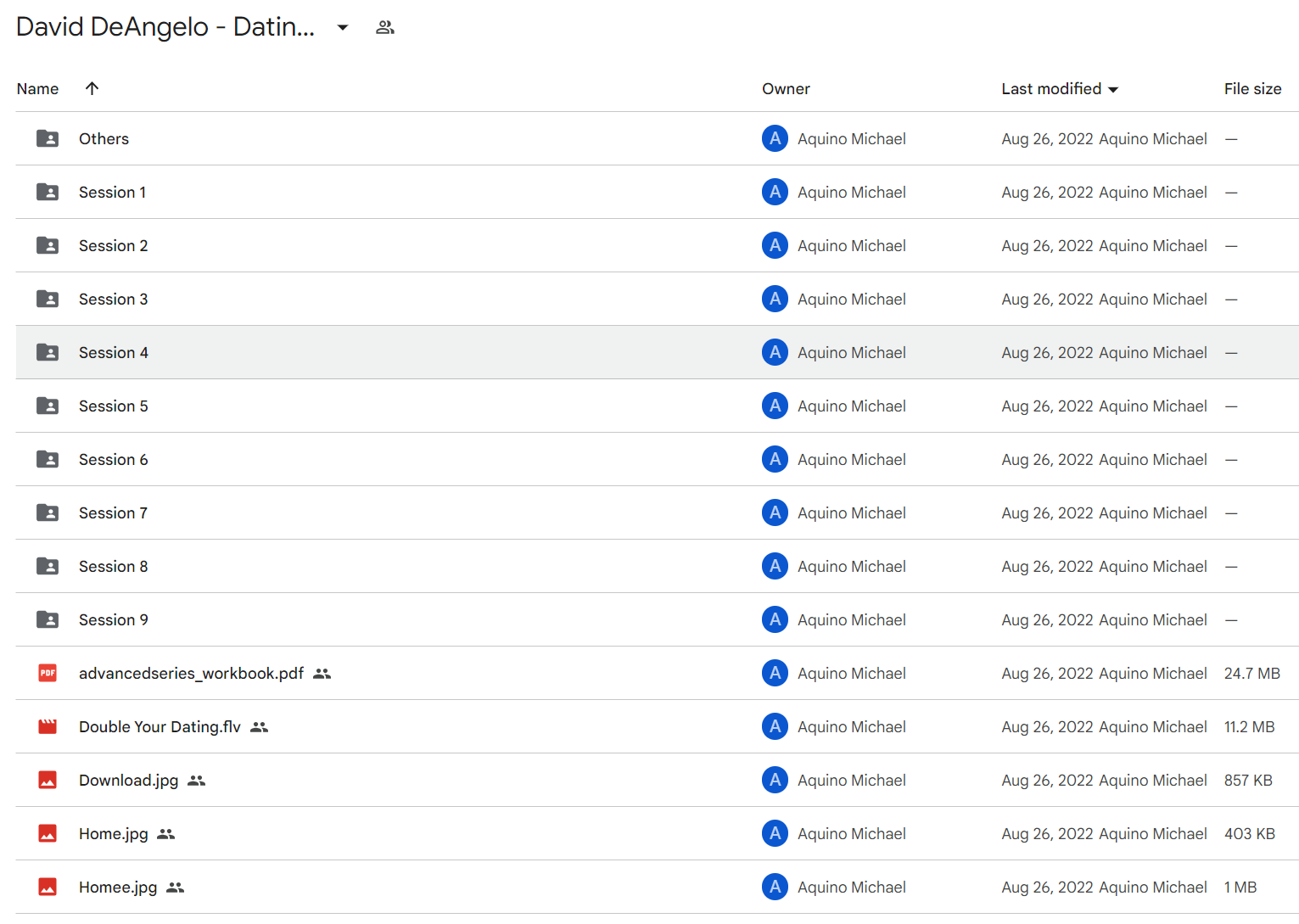Select the Session 3 folder name
1299x924 pixels.
pyautogui.click(x=113, y=299)
